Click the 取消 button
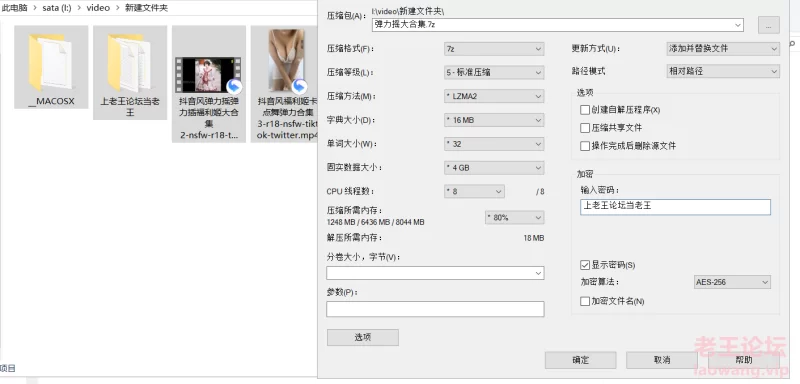Screen dimensions: 800x384 (661, 360)
